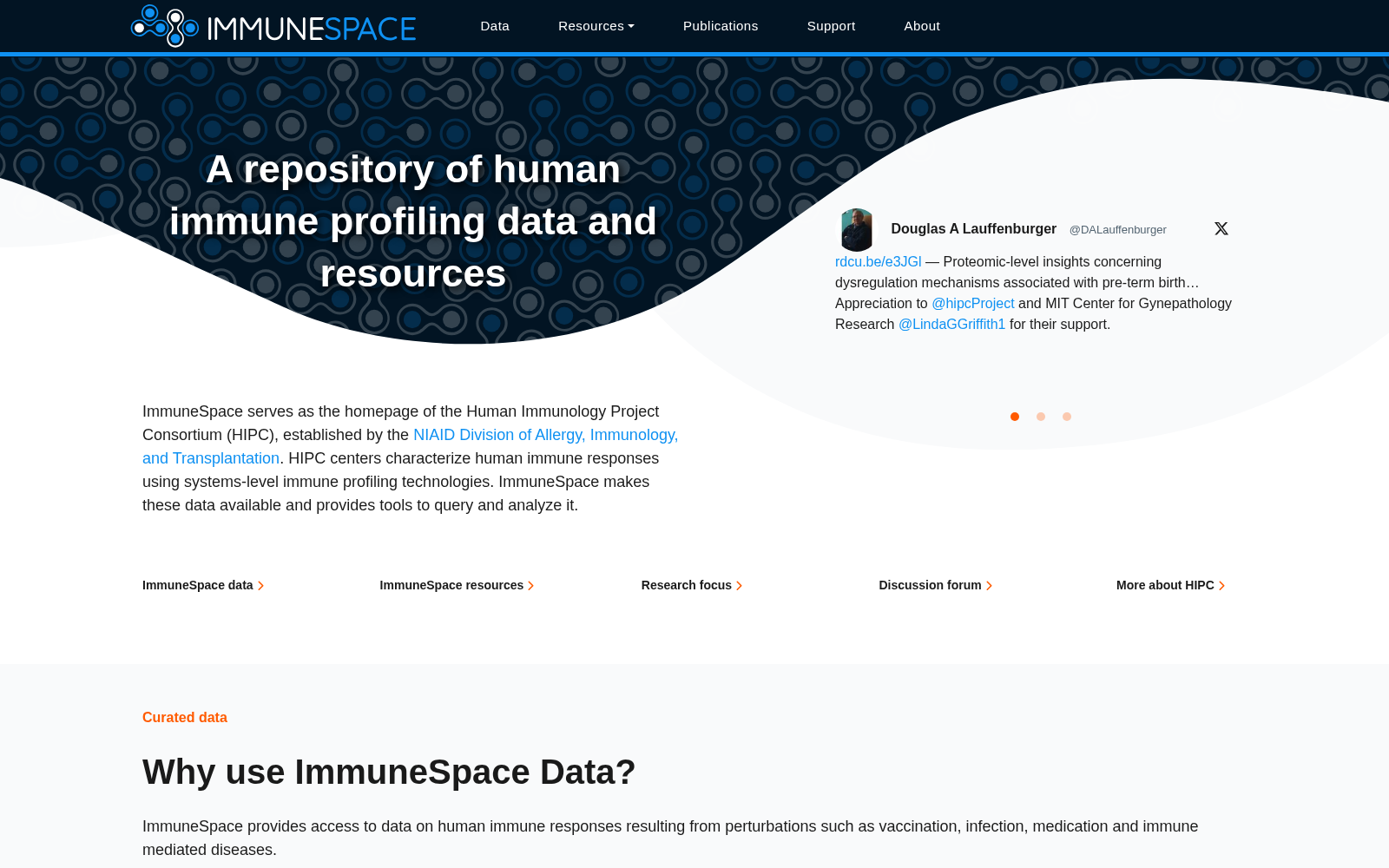The image size is (1389, 868).
Task: Click Douglas A Lauffenburger's name
Action: [973, 229]
